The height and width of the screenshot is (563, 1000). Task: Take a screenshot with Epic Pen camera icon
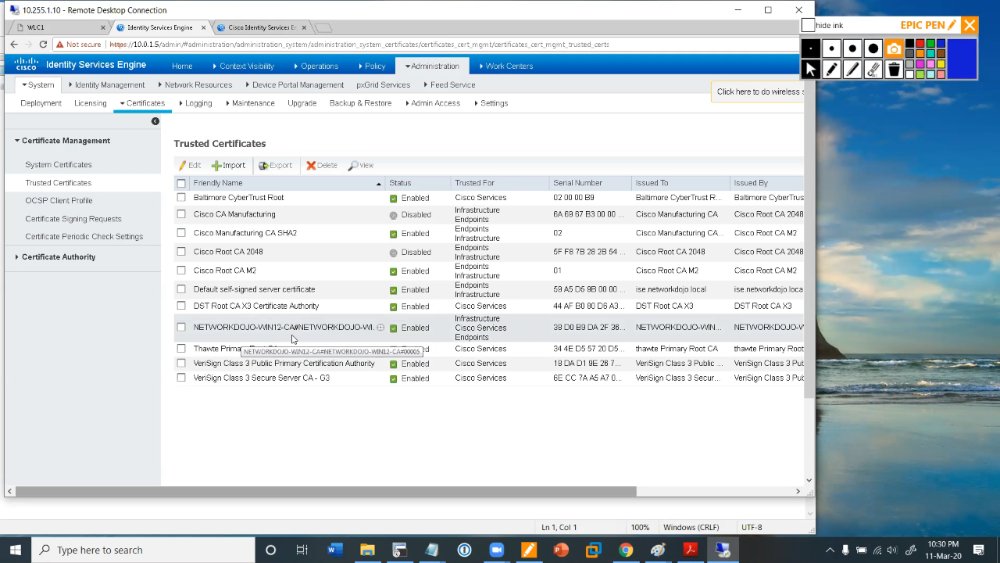894,48
